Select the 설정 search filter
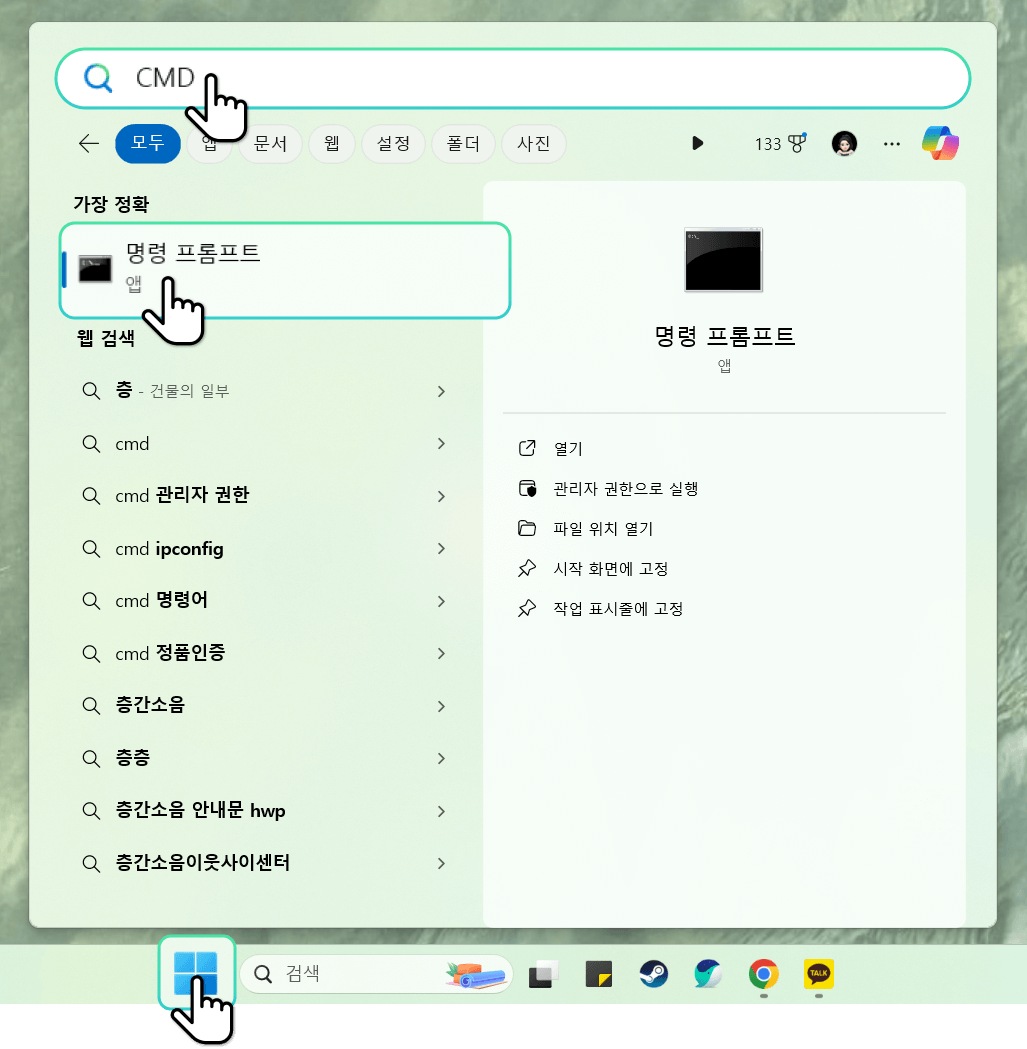1027x1049 pixels. (393, 143)
